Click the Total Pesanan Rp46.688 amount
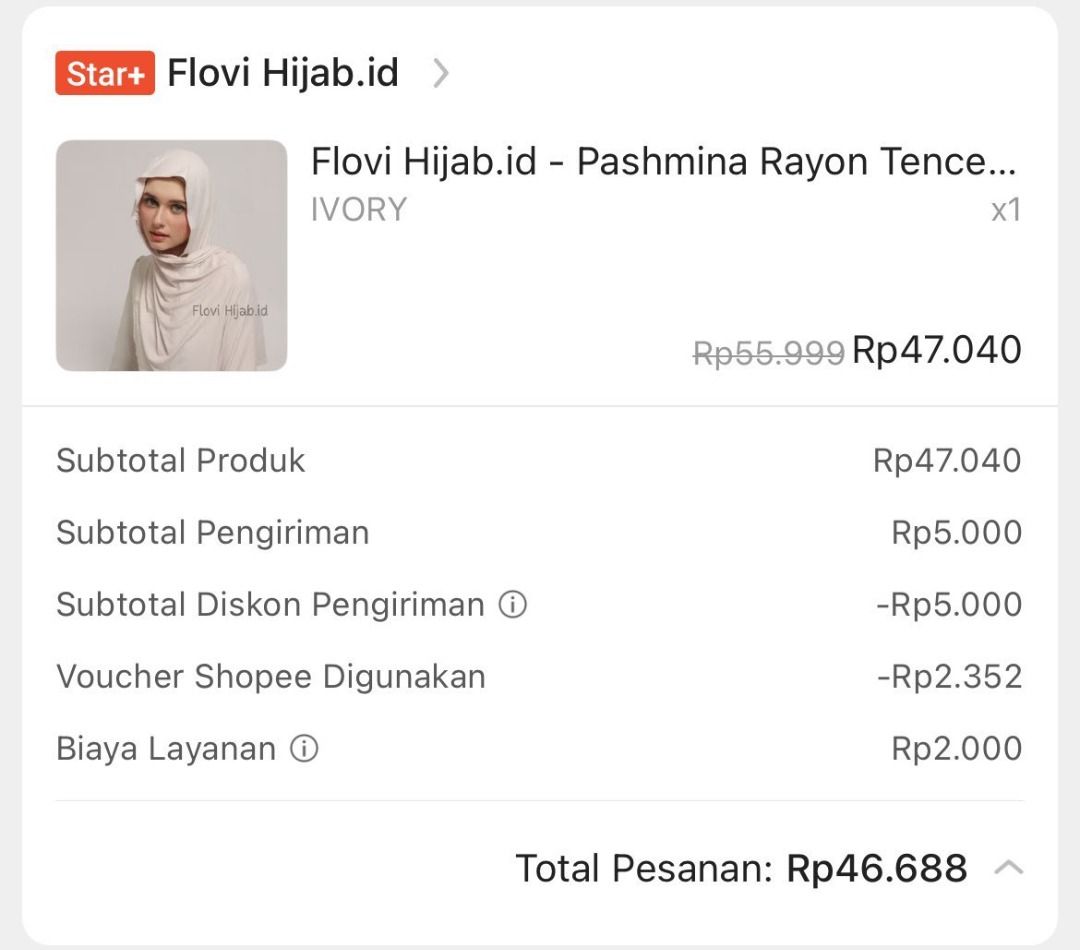1080x950 pixels. [876, 868]
